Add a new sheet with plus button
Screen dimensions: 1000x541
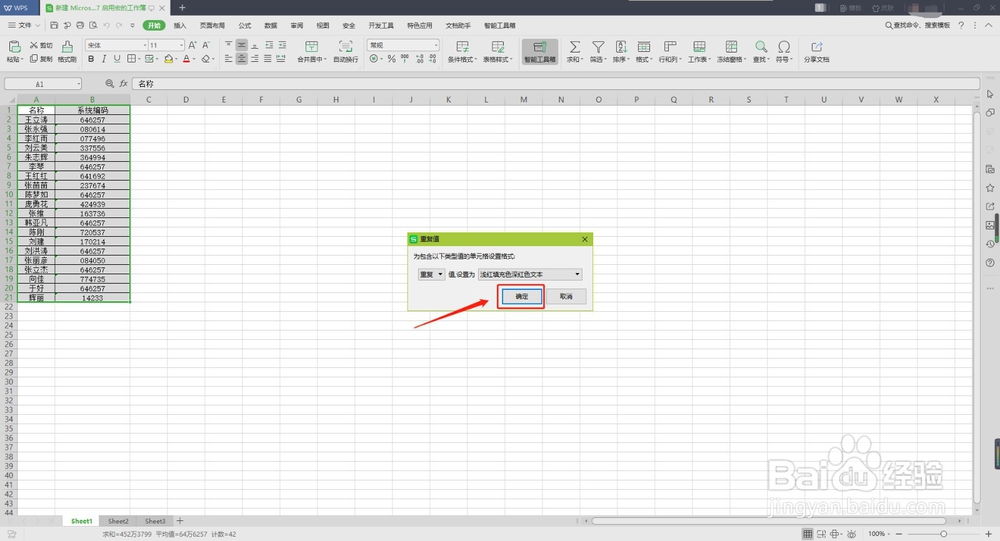coord(180,521)
